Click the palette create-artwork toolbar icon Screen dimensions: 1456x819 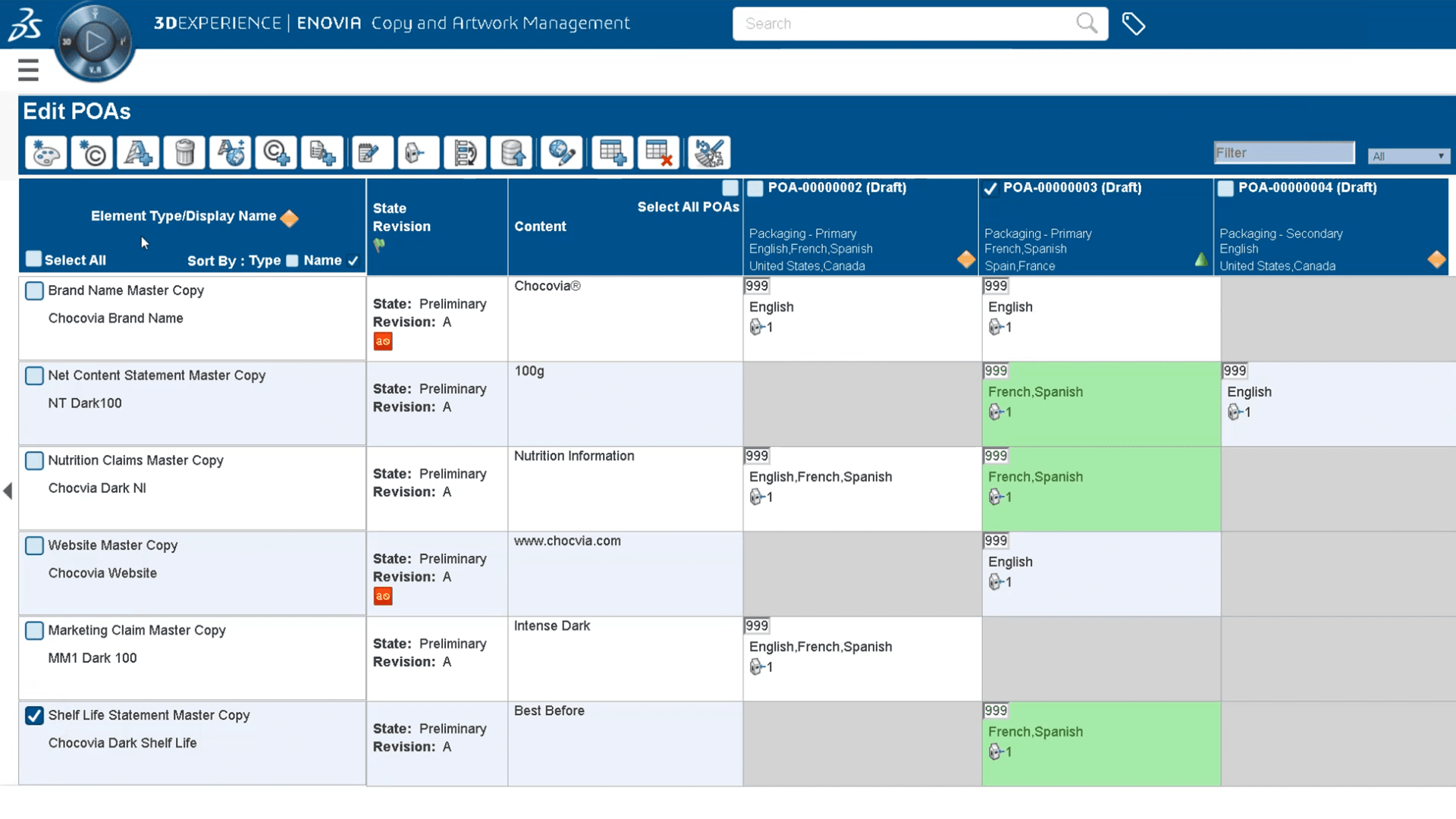pyautogui.click(x=45, y=153)
